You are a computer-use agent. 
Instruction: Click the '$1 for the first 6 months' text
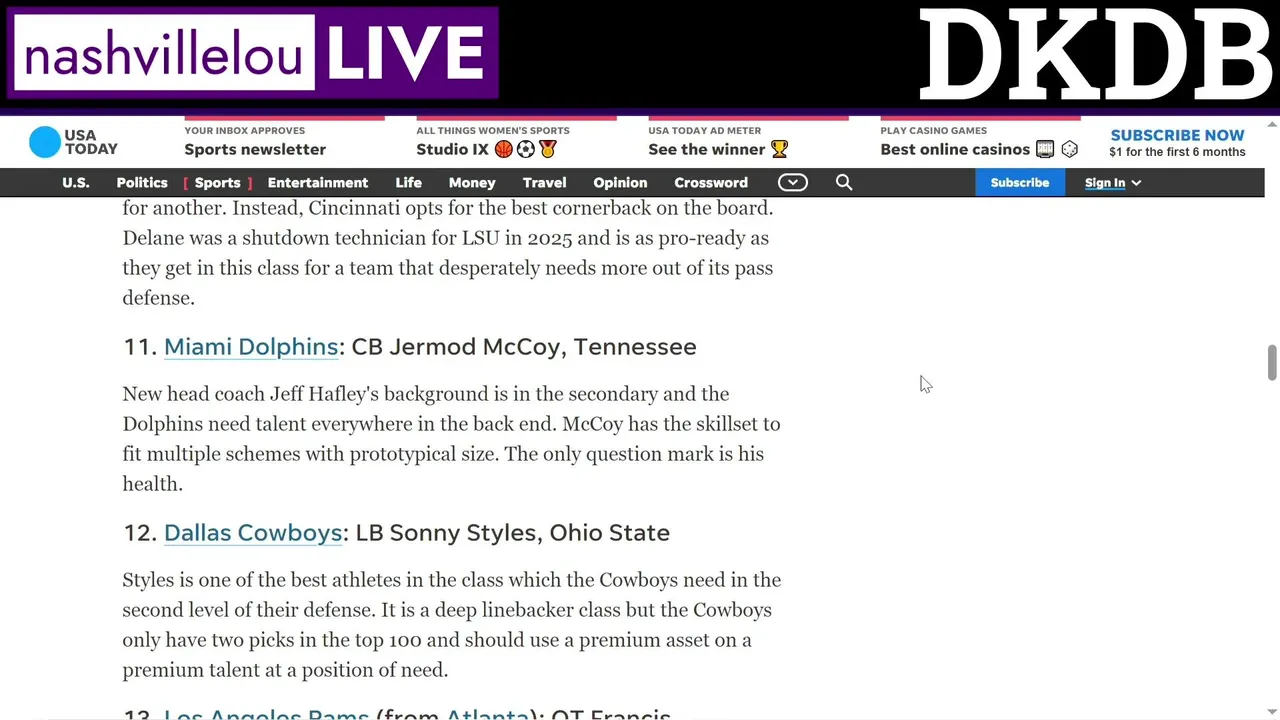point(1177,152)
